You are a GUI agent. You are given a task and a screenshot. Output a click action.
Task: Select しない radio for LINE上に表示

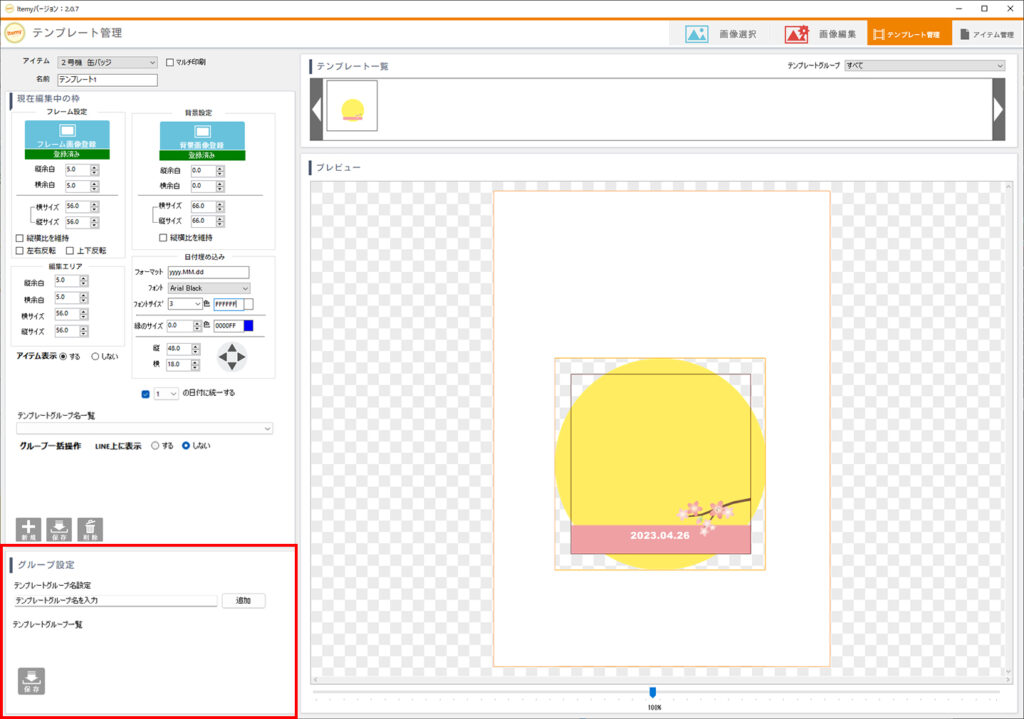(186, 445)
